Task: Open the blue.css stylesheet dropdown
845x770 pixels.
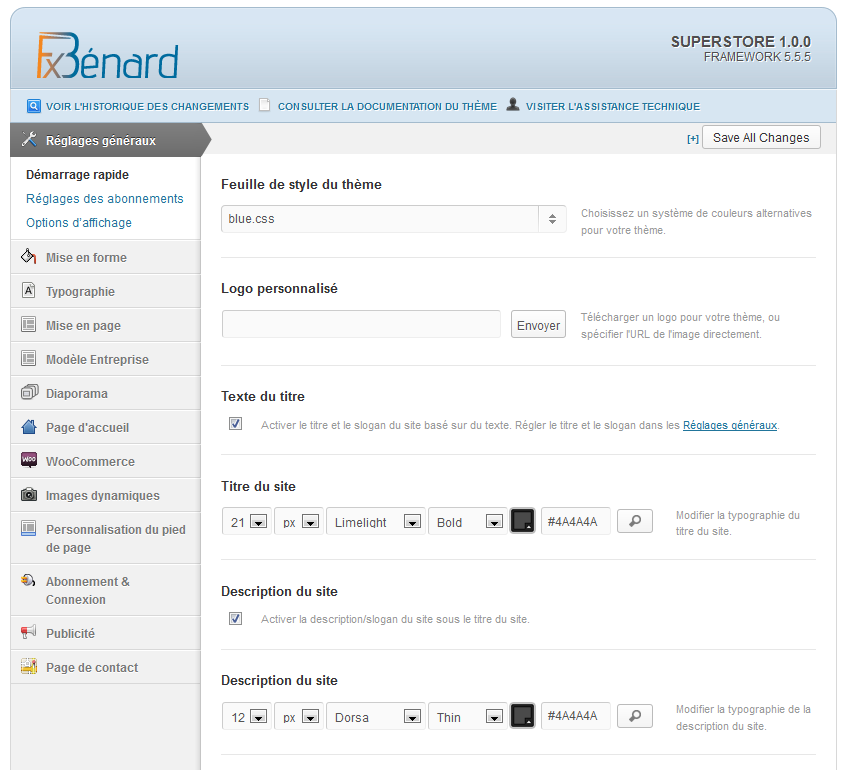Action: 393,219
